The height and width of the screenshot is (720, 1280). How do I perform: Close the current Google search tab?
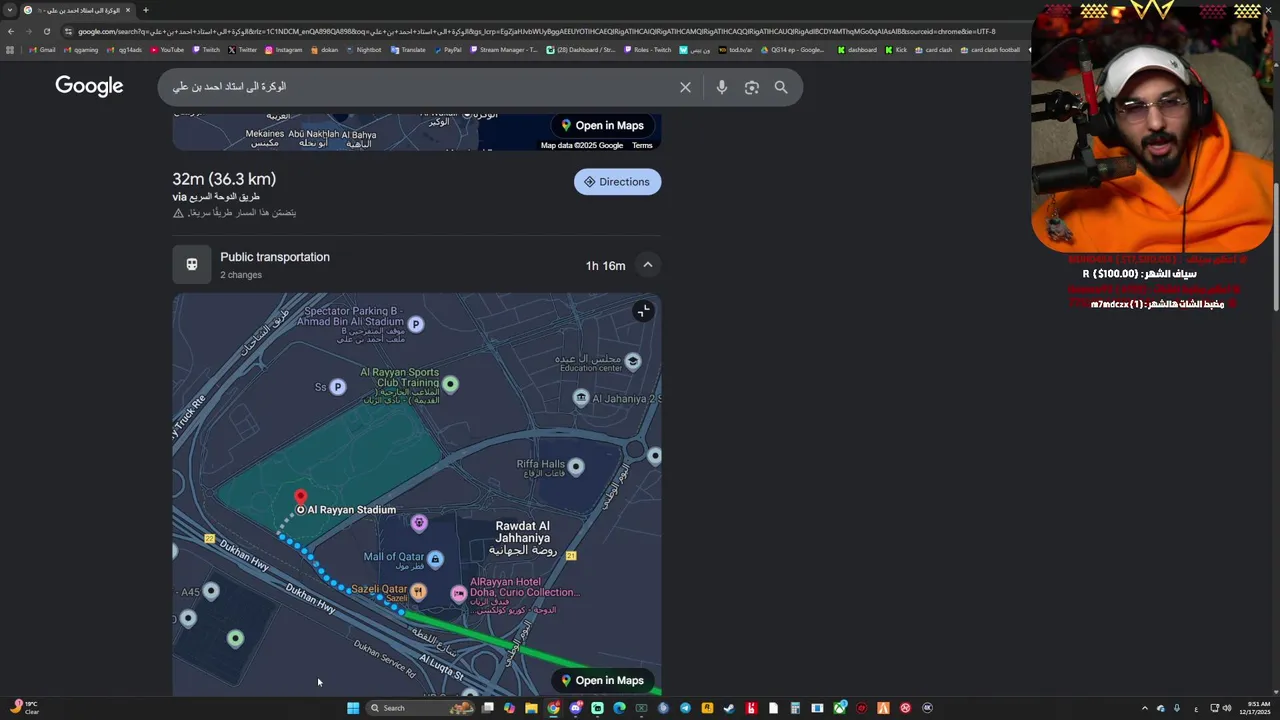click(x=128, y=10)
